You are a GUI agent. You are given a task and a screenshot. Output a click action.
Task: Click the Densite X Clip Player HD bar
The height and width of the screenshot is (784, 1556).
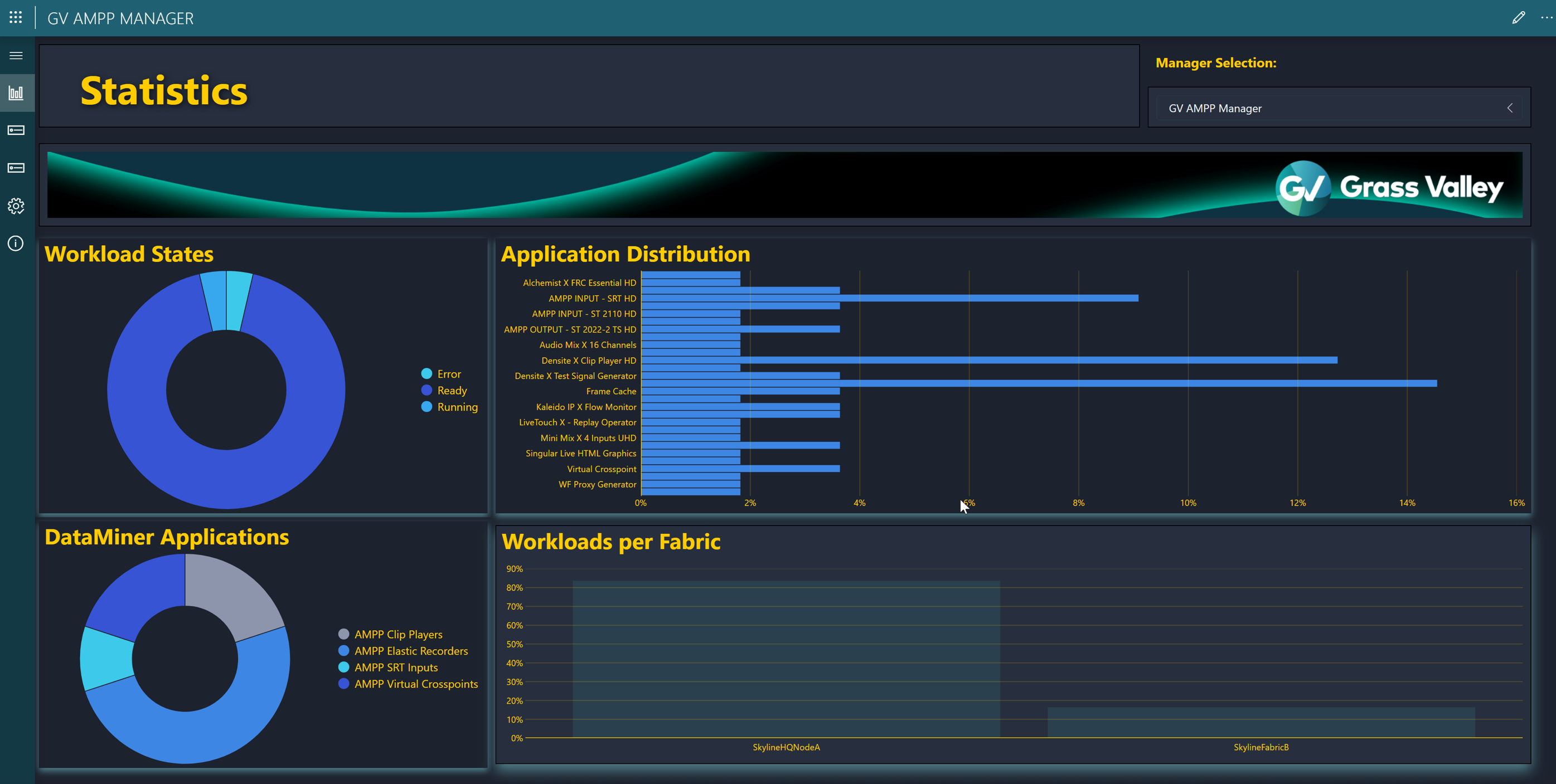(990, 360)
